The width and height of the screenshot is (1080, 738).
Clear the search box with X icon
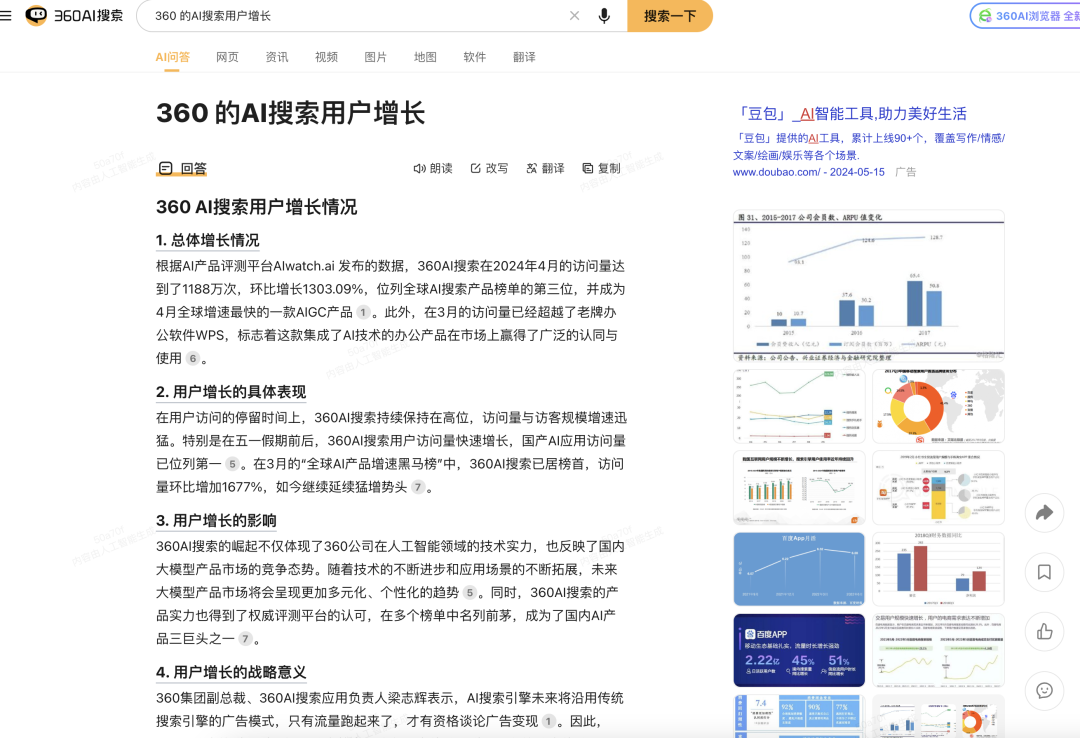pos(574,15)
